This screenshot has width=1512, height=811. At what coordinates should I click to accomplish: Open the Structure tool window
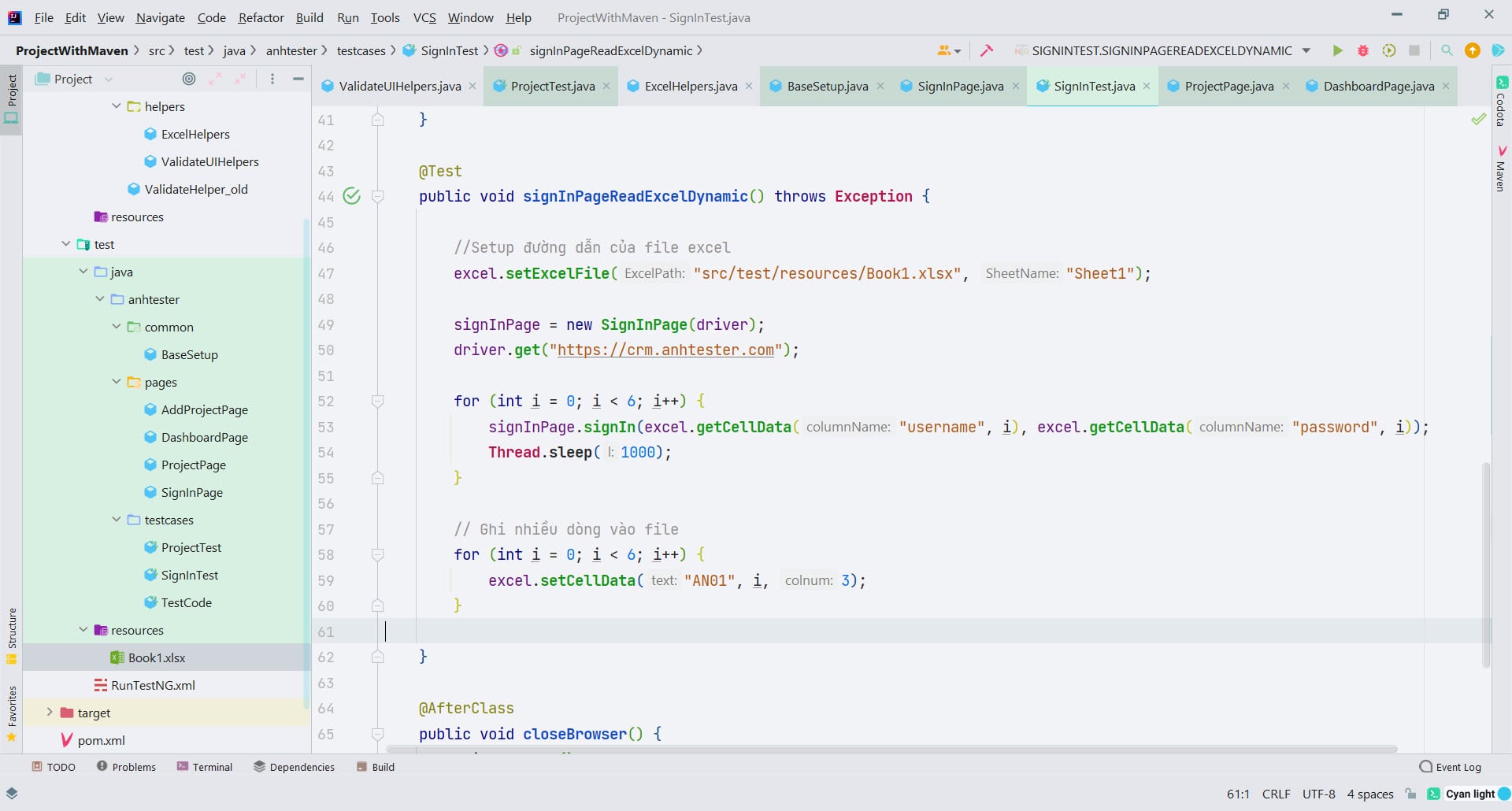point(12,635)
